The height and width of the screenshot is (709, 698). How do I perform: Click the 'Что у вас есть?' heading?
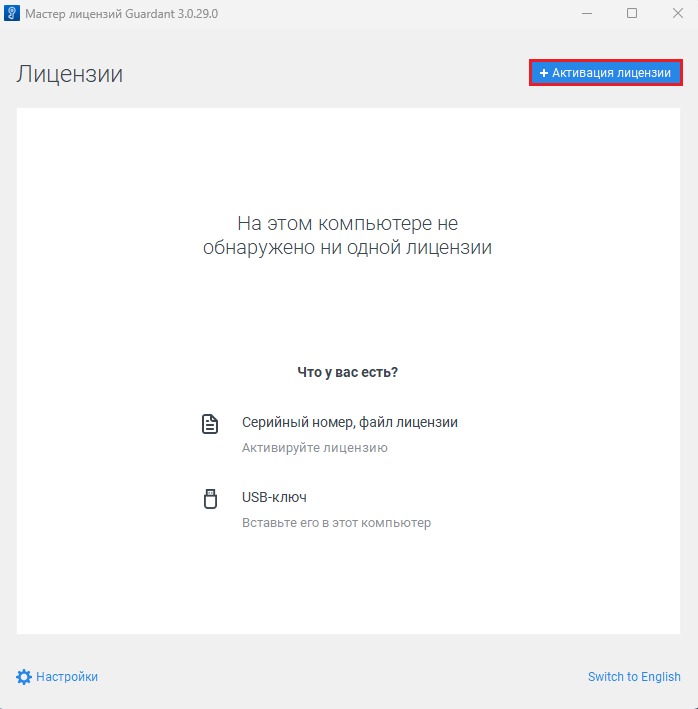click(x=348, y=372)
